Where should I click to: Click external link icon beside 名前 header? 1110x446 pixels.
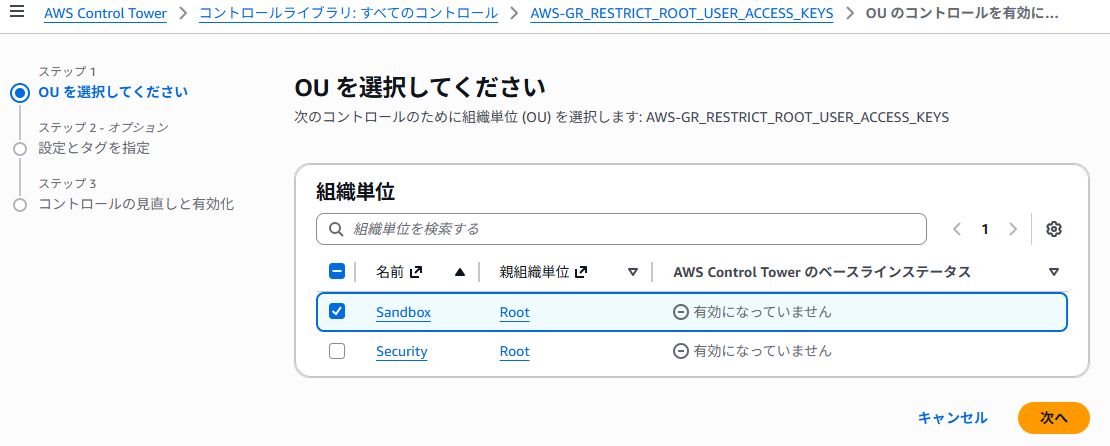coord(416,272)
